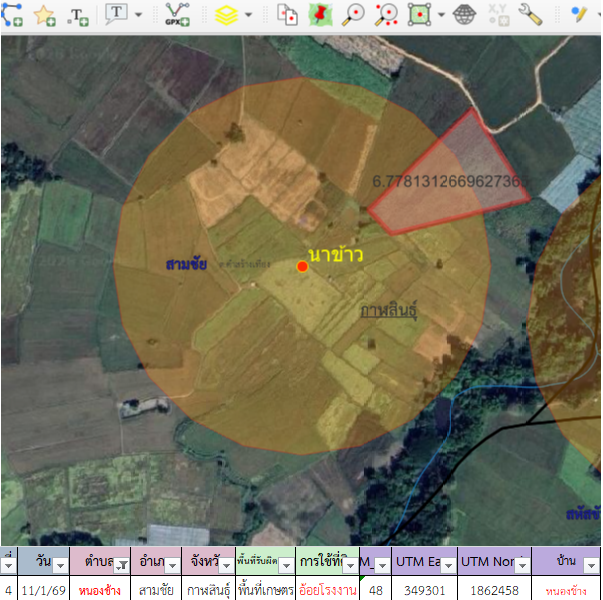Viewport: 603px width, 600px height.
Task: Click the copy features icon
Action: tap(287, 15)
